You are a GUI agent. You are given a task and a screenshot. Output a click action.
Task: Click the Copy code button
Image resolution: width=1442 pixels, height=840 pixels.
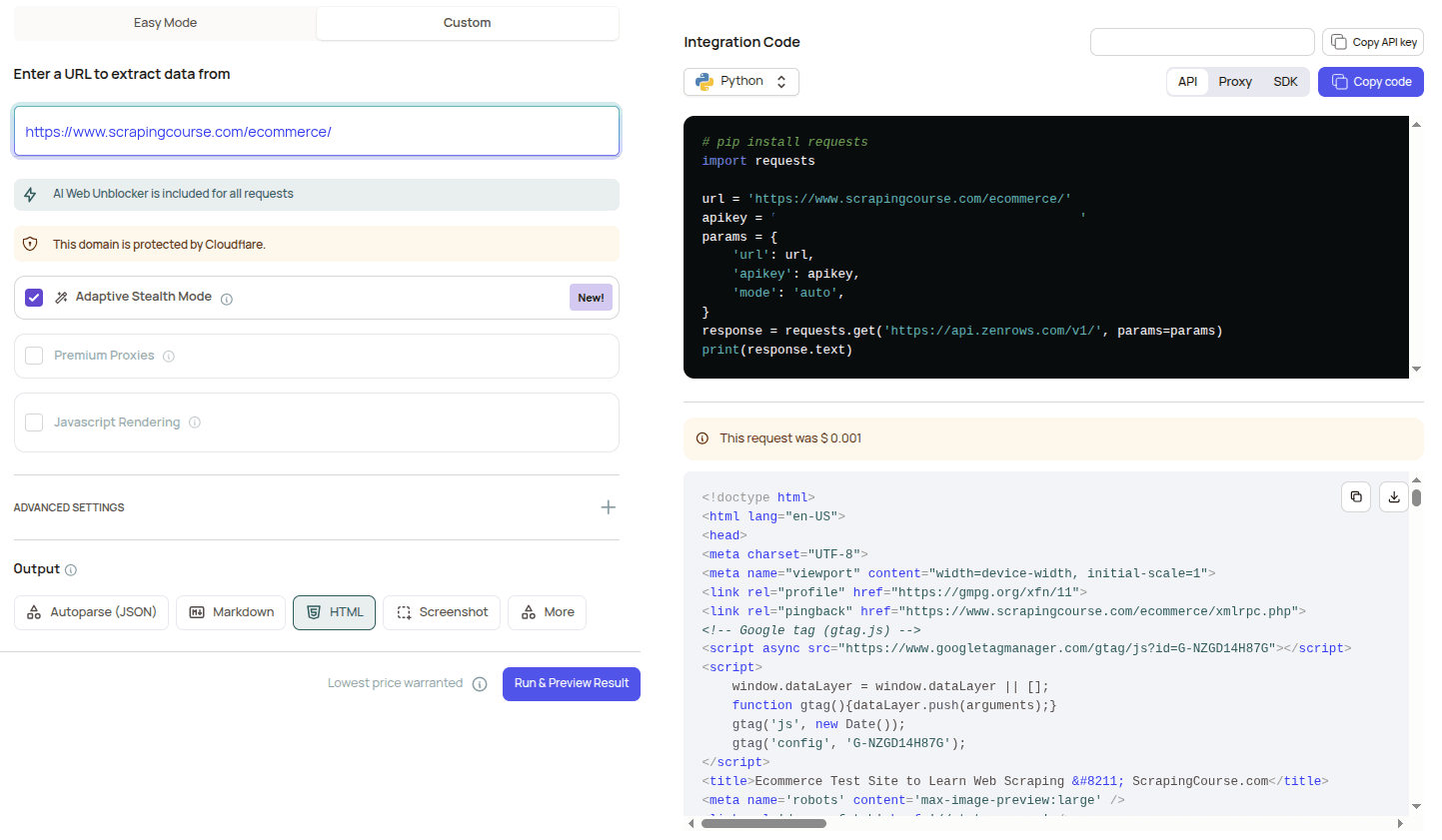(1370, 82)
